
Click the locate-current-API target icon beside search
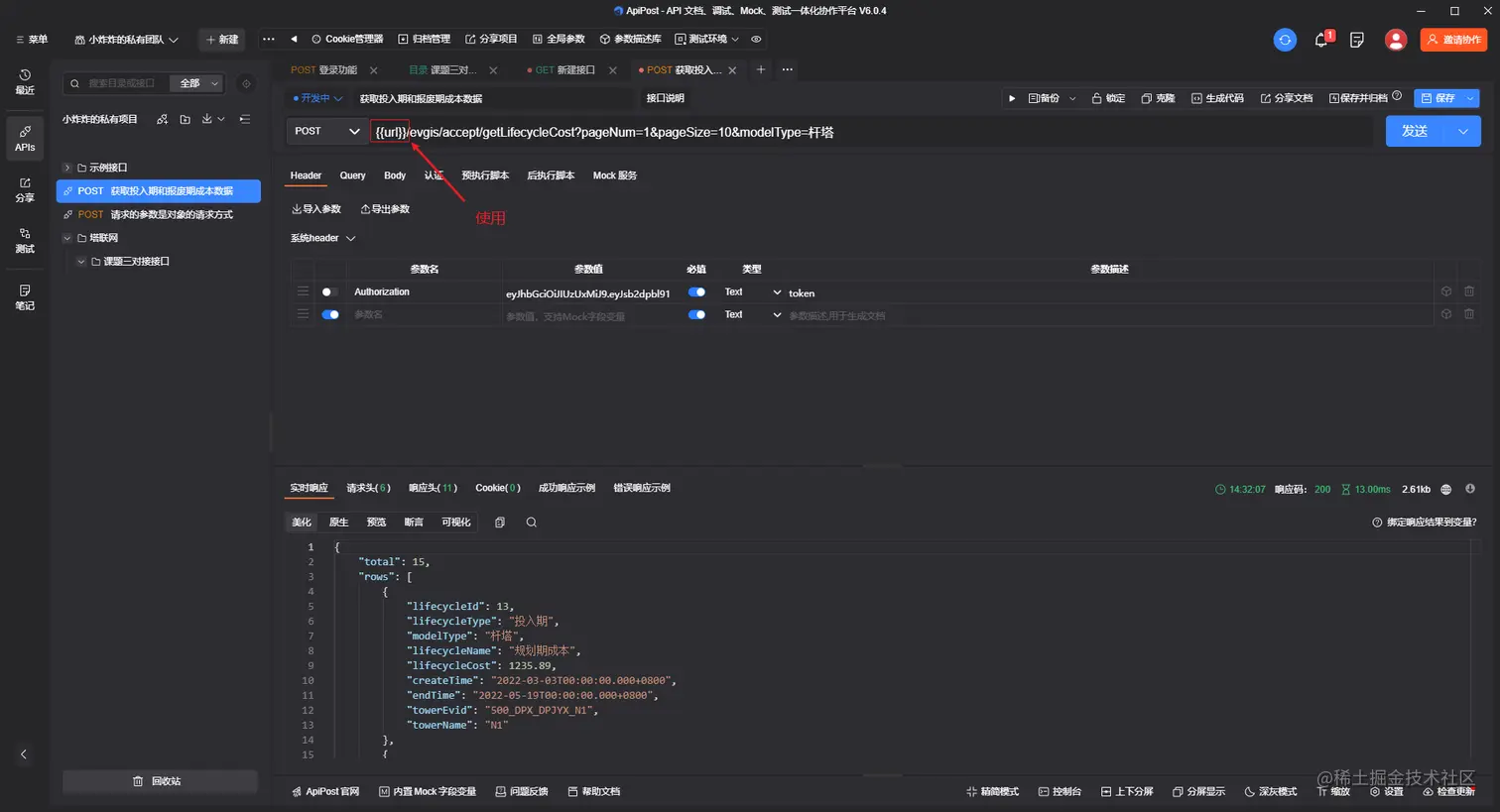pos(246,83)
